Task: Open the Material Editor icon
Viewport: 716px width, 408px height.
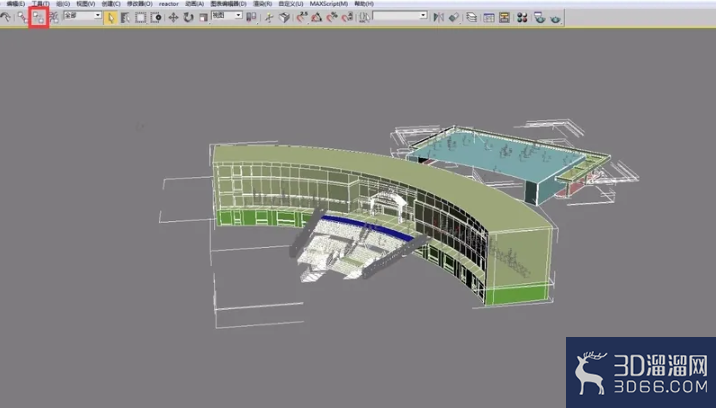Action: pos(522,17)
